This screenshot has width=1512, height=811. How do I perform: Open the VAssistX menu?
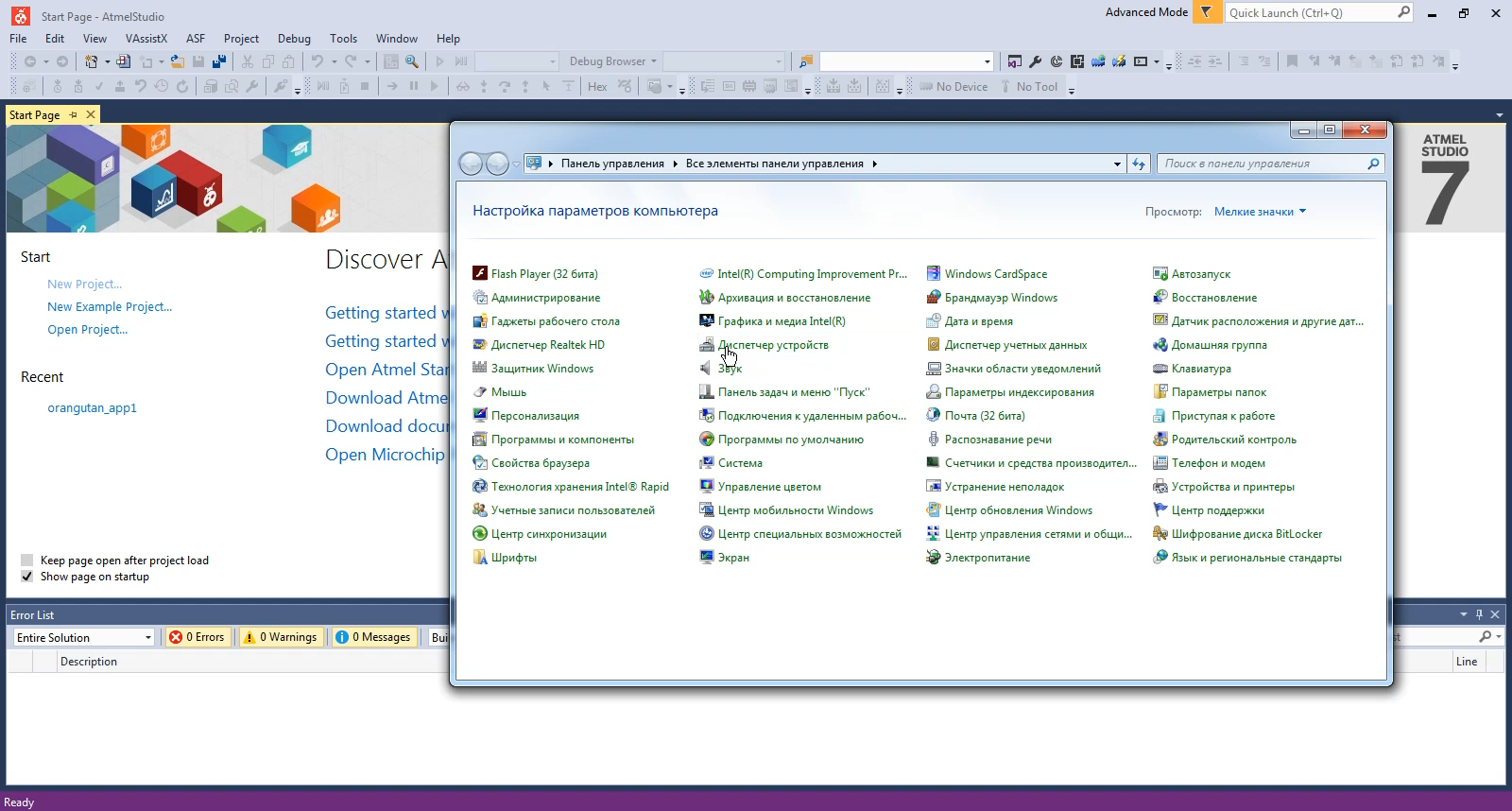click(x=146, y=39)
